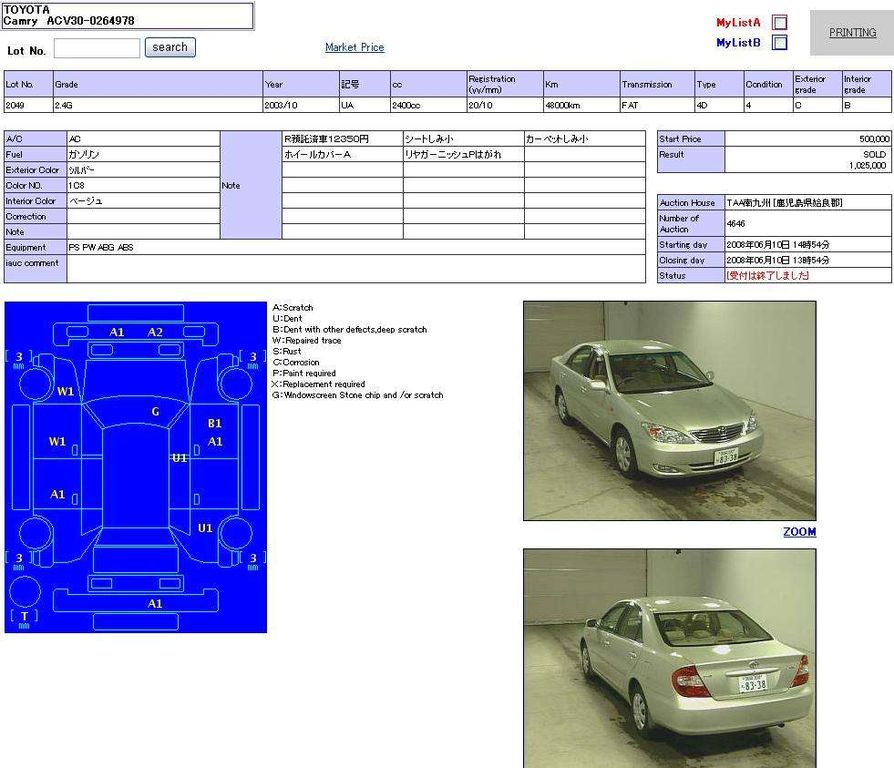Click the legend entry 'W:Repaired trace'
894x768 pixels.
click(x=307, y=340)
